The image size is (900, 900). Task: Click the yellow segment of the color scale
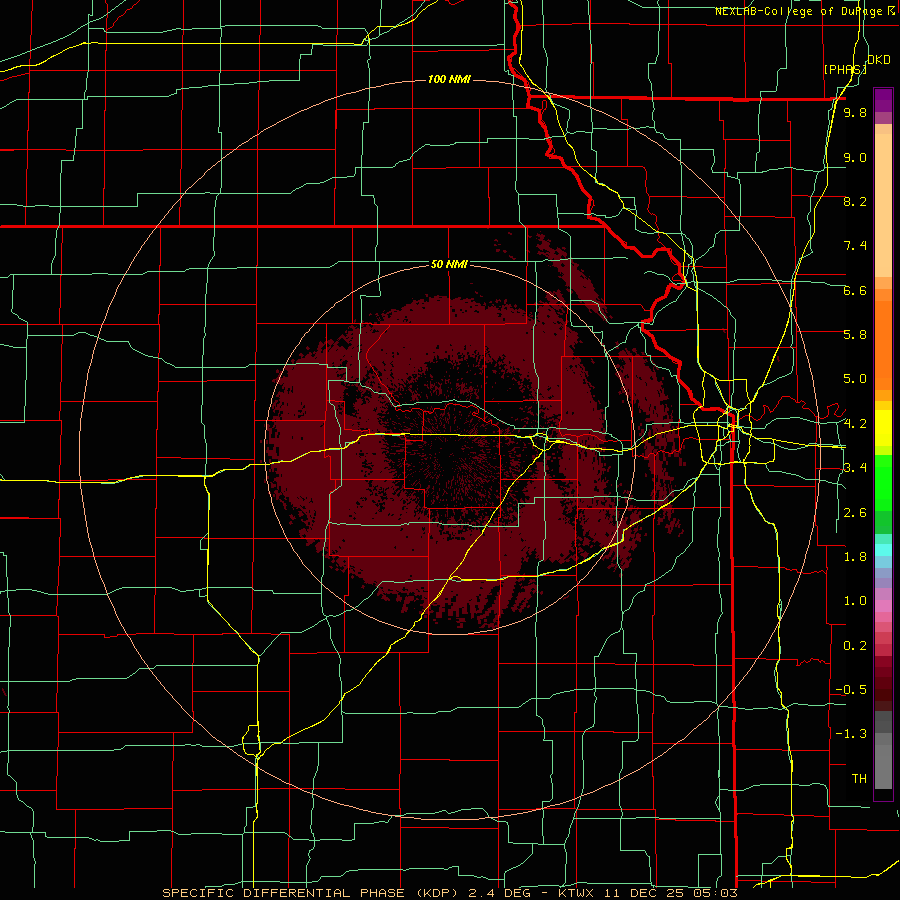[x=883, y=428]
